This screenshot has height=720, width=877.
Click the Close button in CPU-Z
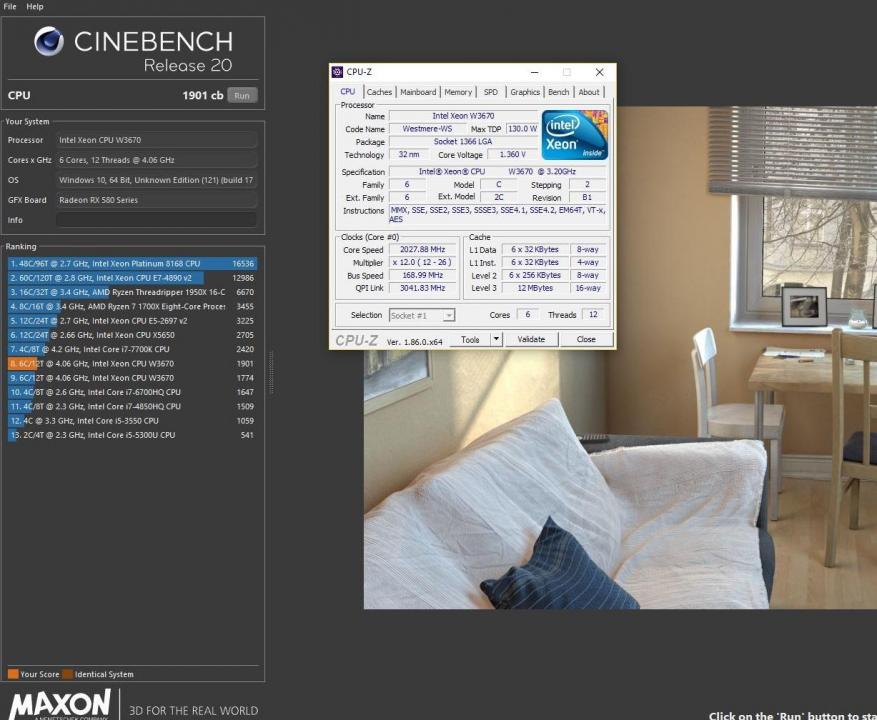tap(586, 340)
